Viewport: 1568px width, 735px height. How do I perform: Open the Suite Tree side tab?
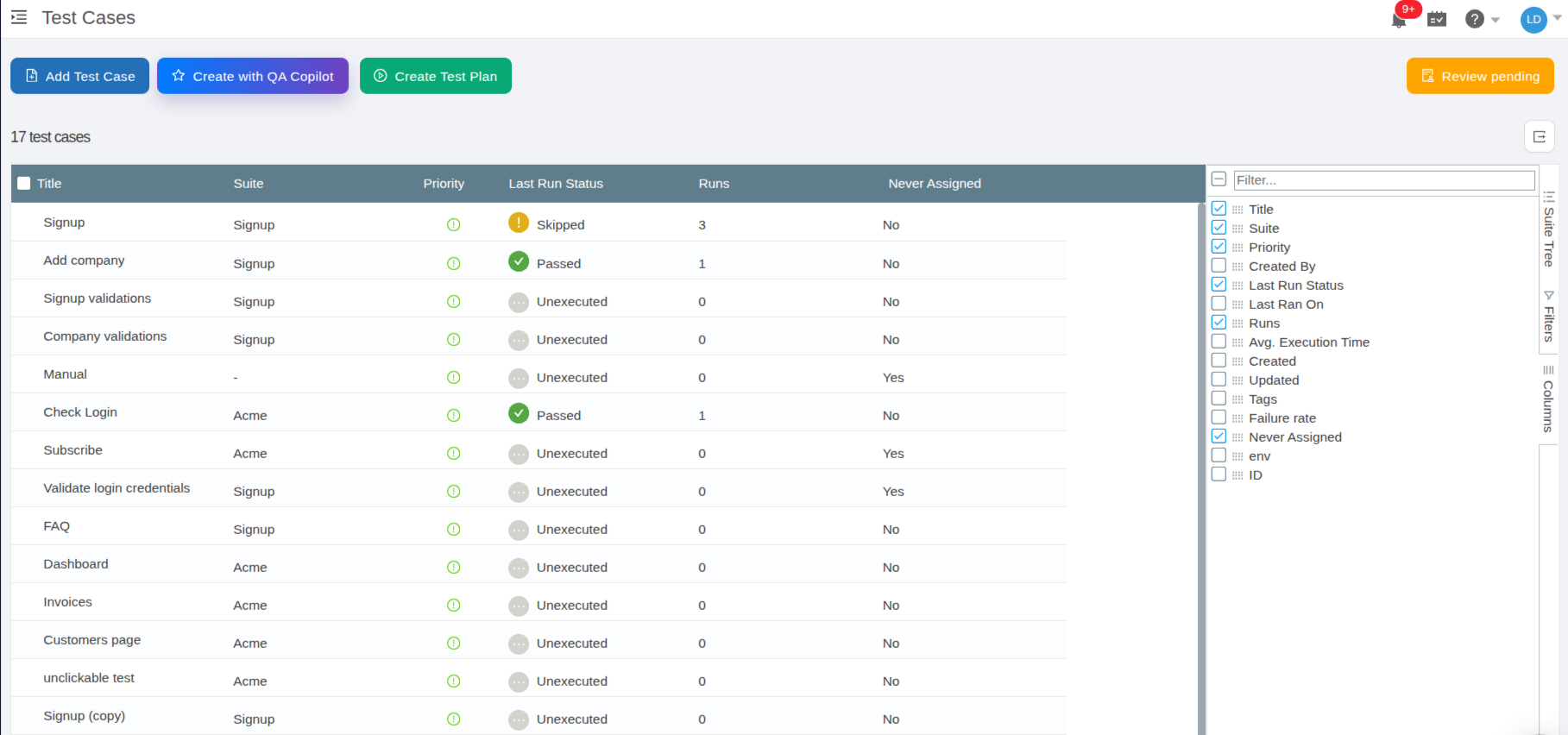tap(1549, 229)
